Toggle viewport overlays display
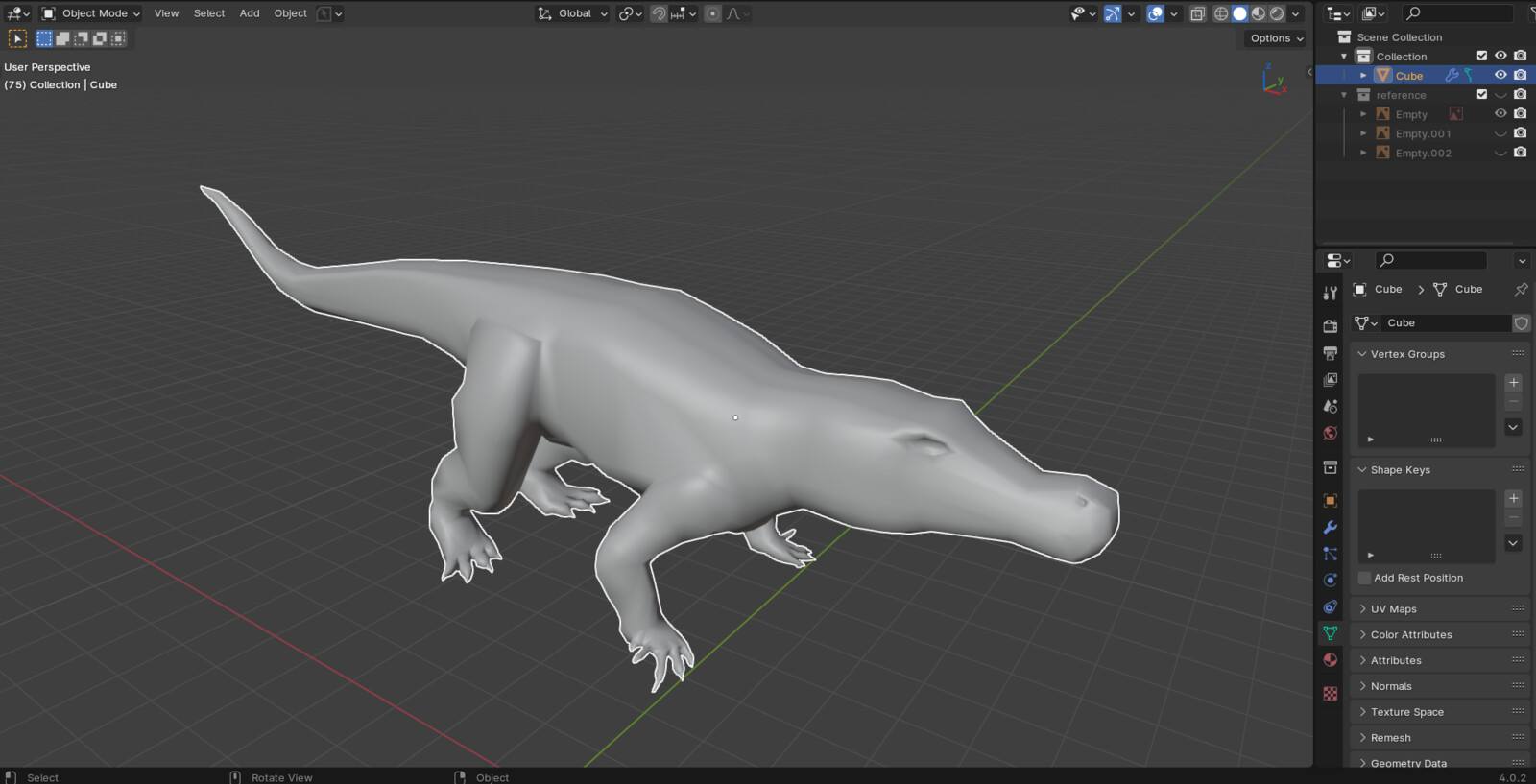This screenshot has height=784, width=1536. tap(1155, 13)
